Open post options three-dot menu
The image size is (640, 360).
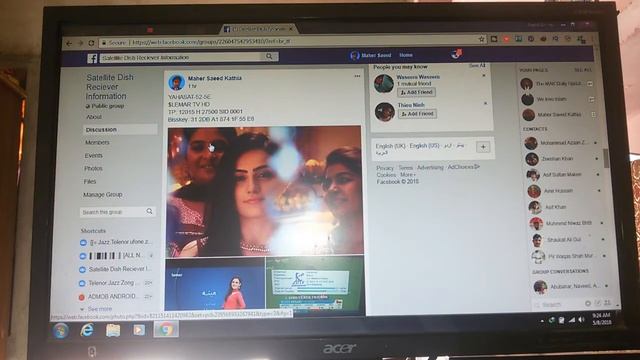(x=357, y=76)
